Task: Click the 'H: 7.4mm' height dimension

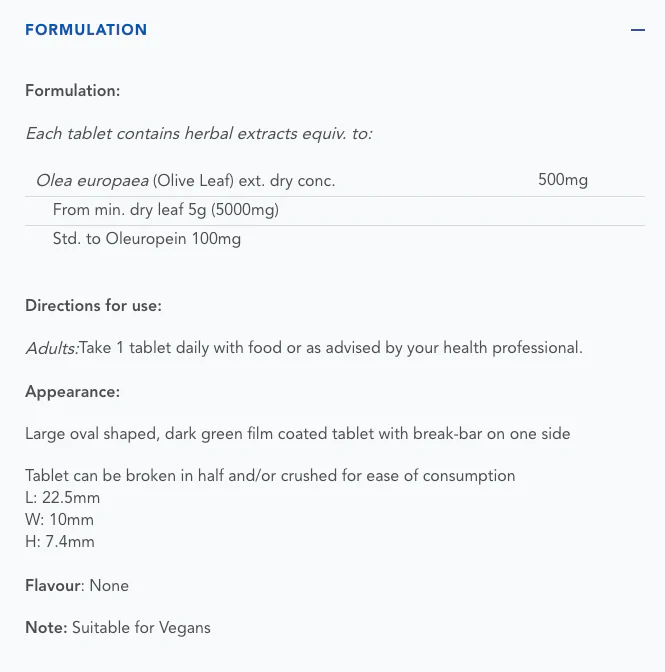Action: coord(60,542)
